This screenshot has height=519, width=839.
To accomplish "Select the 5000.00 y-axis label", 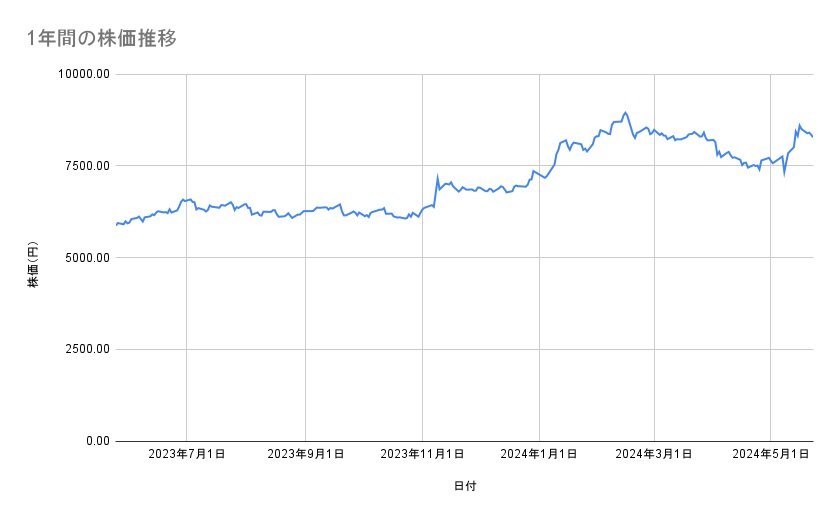I will tap(84, 258).
